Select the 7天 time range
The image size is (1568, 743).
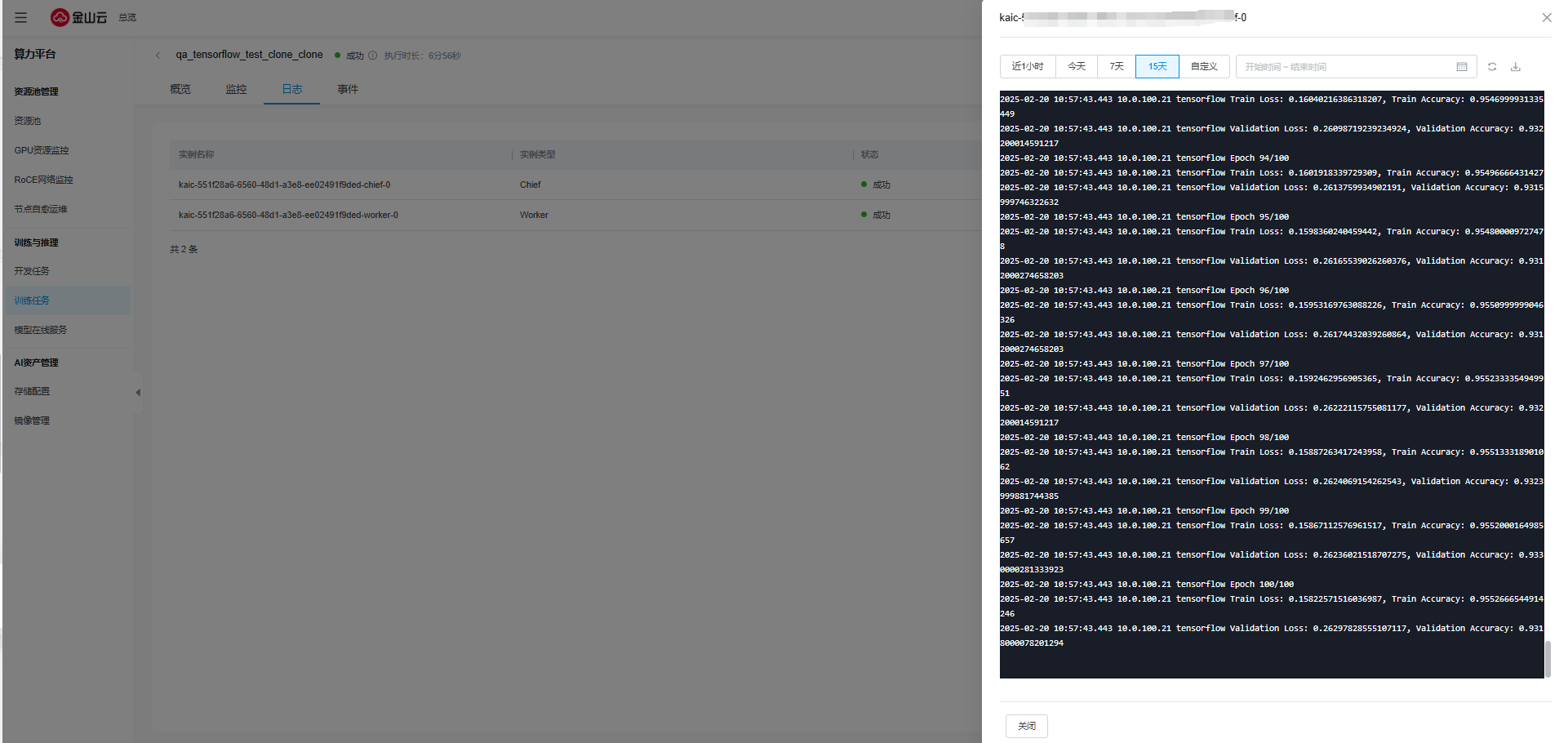click(x=1117, y=66)
